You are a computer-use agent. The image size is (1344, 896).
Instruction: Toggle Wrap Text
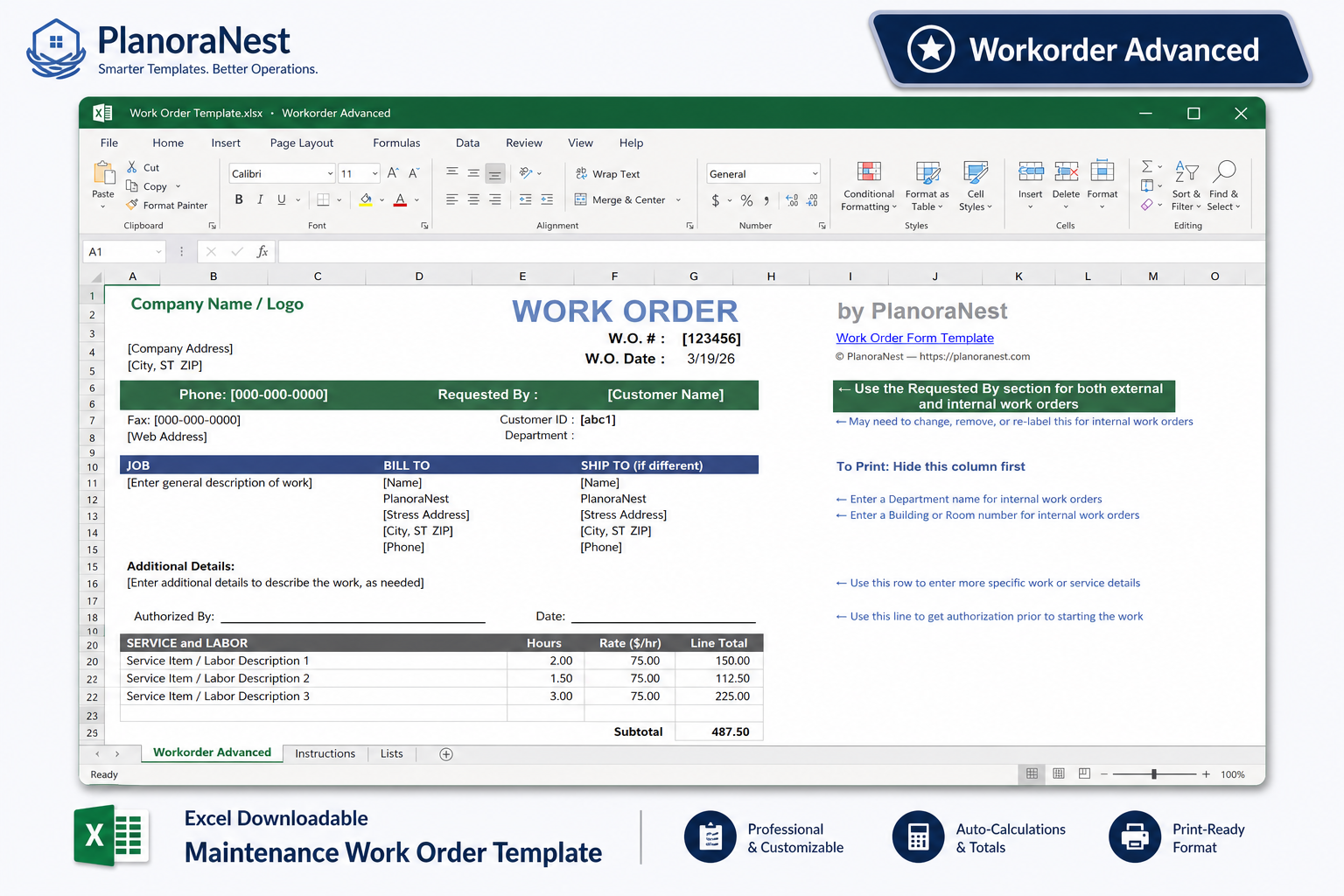607,174
